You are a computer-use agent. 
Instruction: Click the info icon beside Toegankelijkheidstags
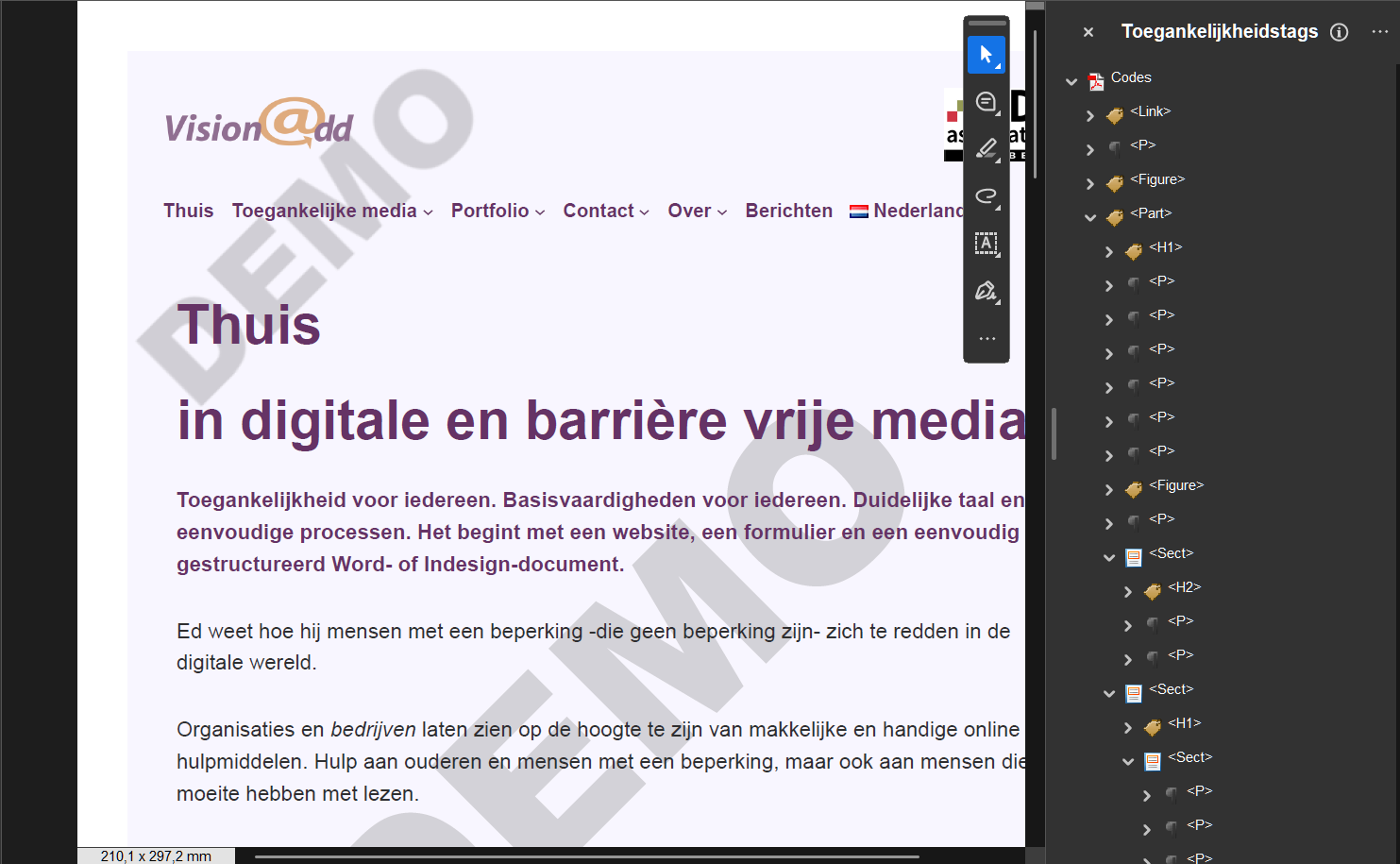[1339, 32]
